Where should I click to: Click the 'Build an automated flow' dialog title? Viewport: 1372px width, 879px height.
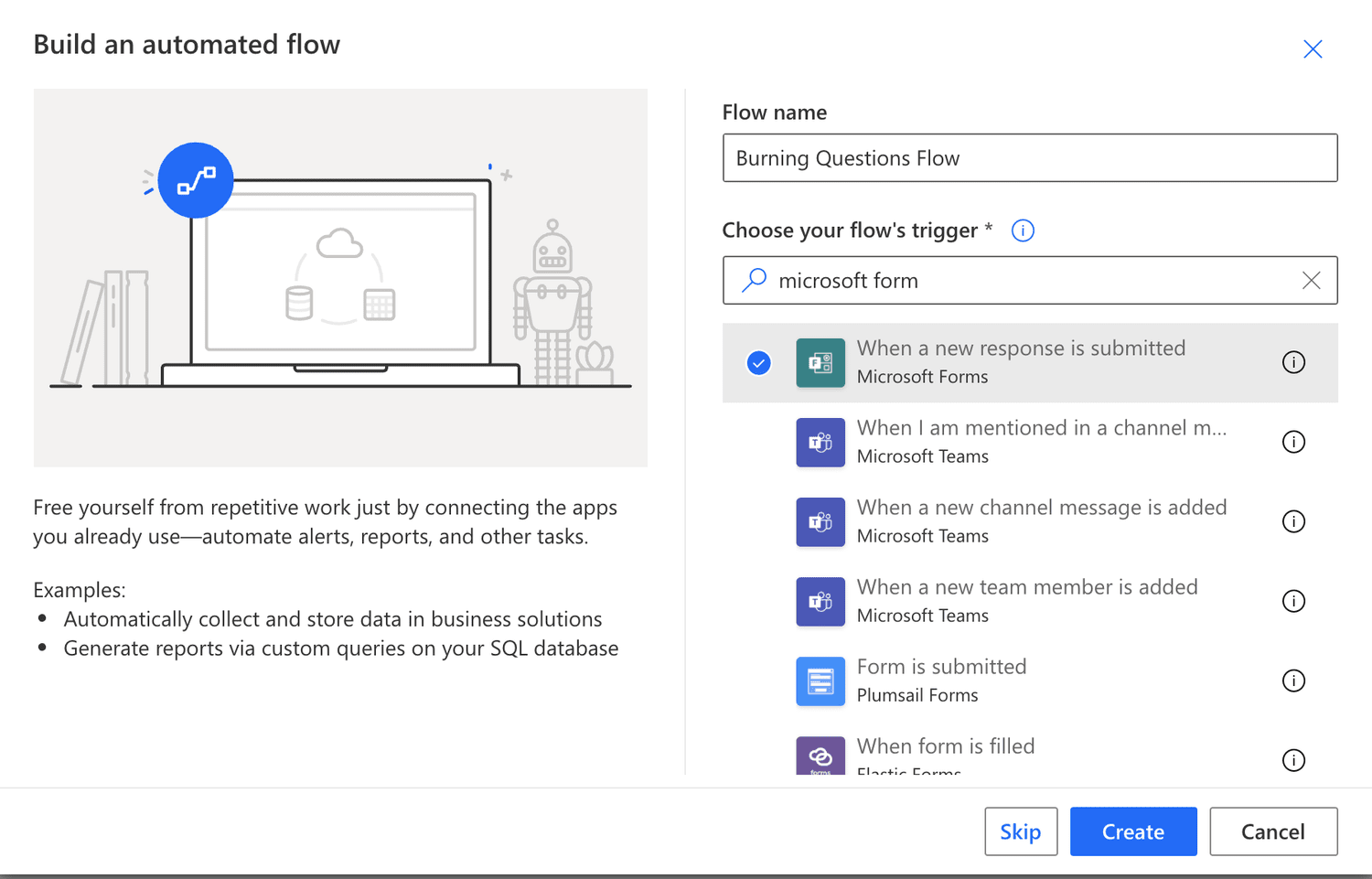187,44
